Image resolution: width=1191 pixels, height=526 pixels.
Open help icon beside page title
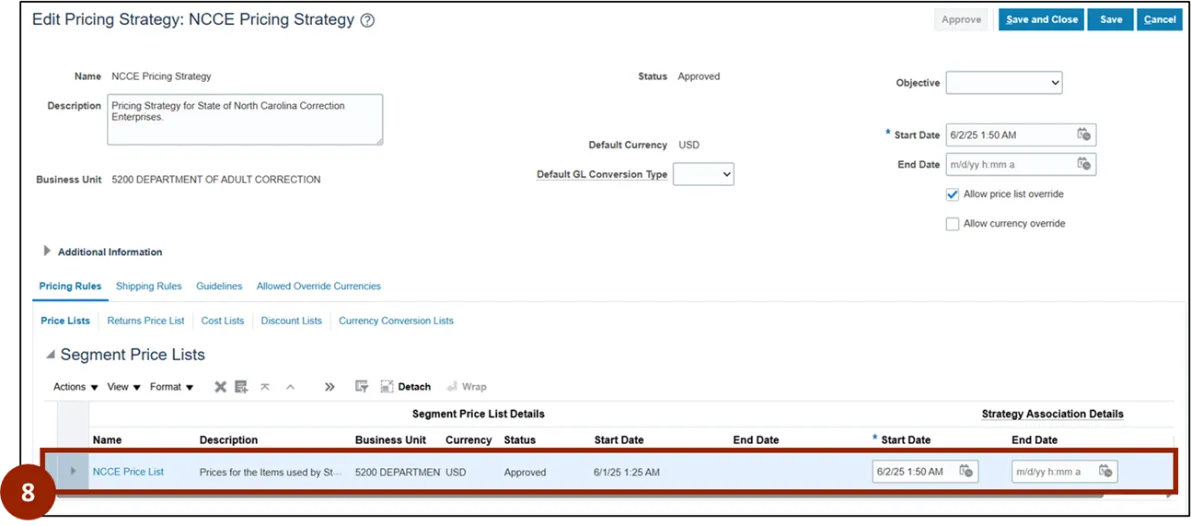[368, 21]
